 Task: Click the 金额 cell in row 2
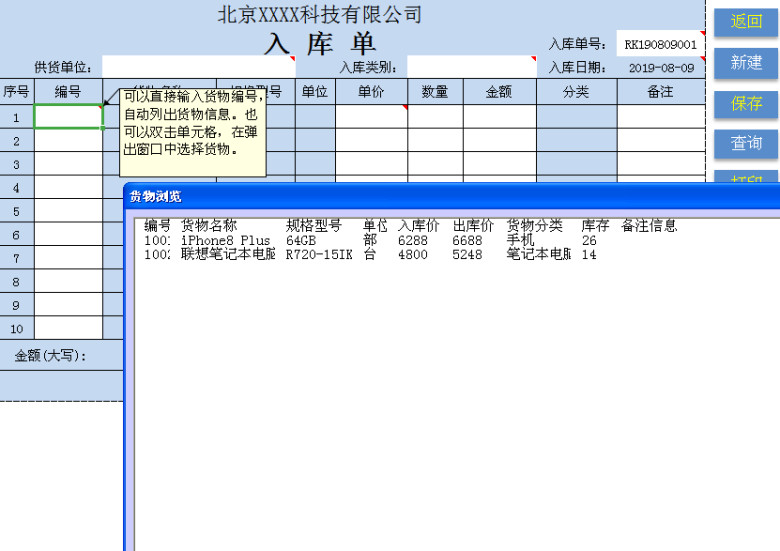500,141
